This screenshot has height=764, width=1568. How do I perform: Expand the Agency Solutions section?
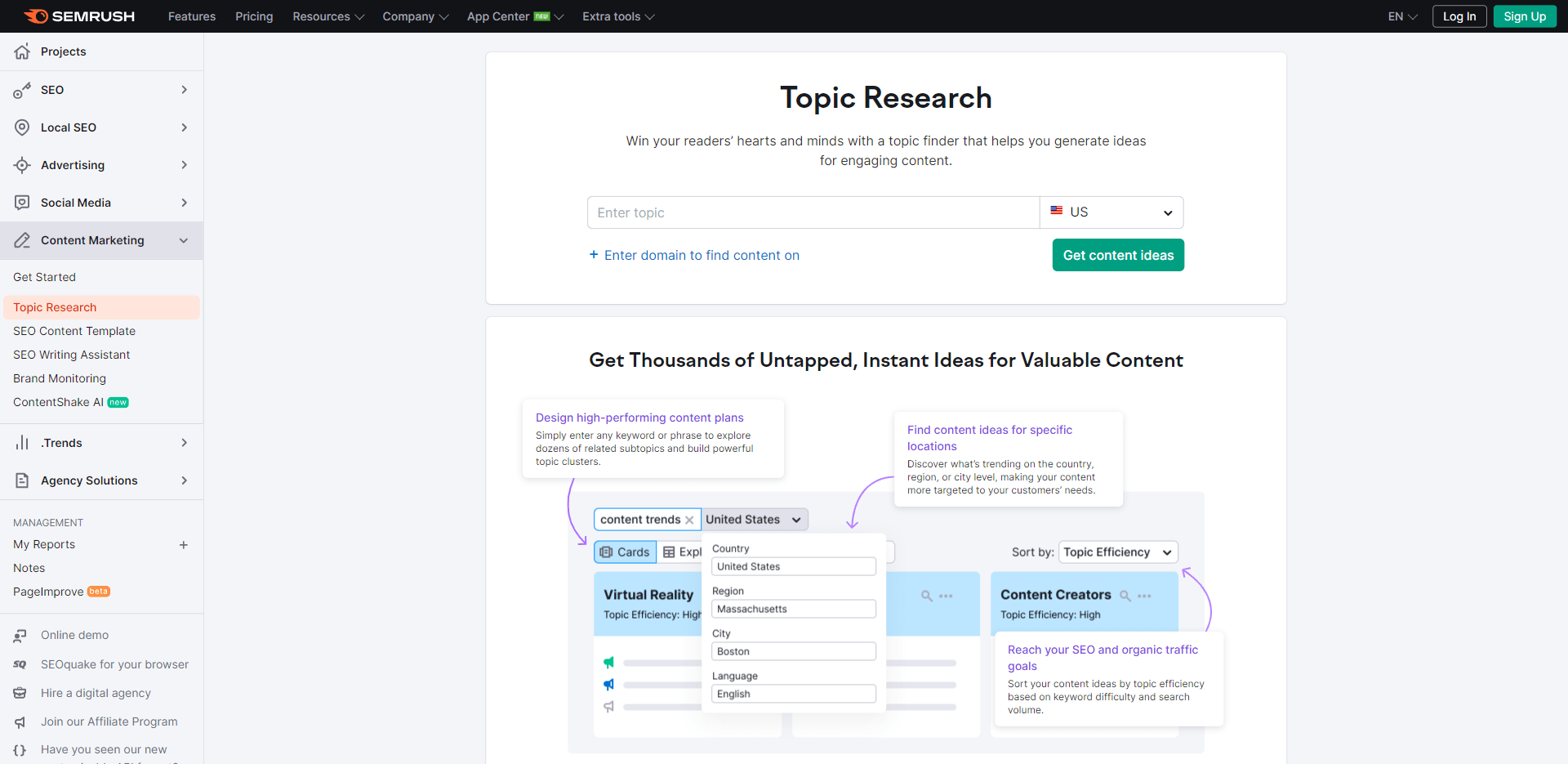pos(185,480)
